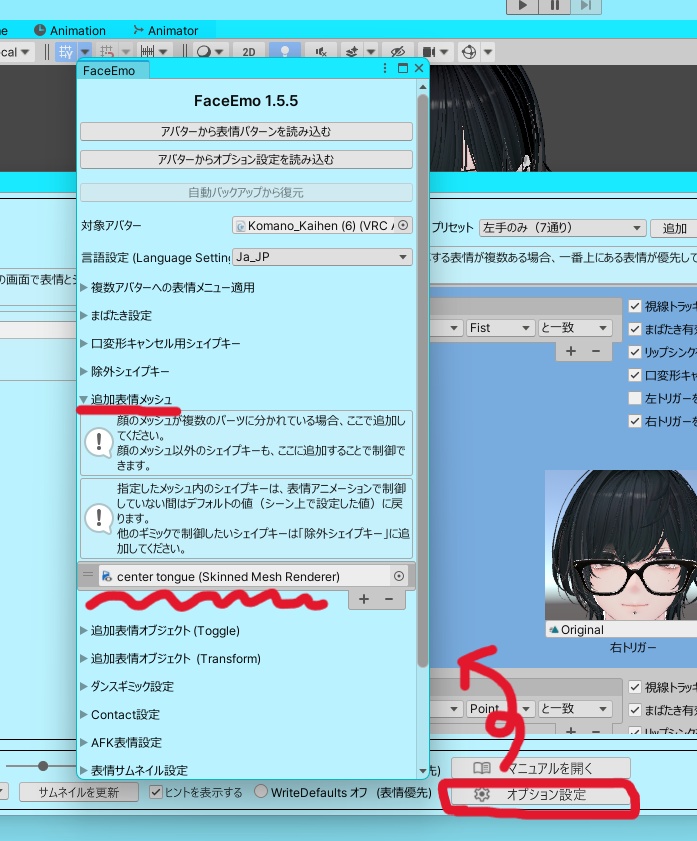
Task: Open the draw mode shading sphere icon
Action: 204,51
